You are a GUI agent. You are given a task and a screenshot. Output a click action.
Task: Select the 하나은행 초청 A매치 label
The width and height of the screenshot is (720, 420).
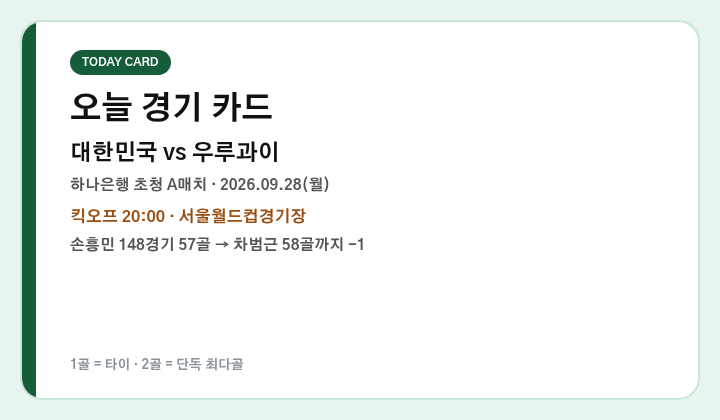click(x=138, y=184)
